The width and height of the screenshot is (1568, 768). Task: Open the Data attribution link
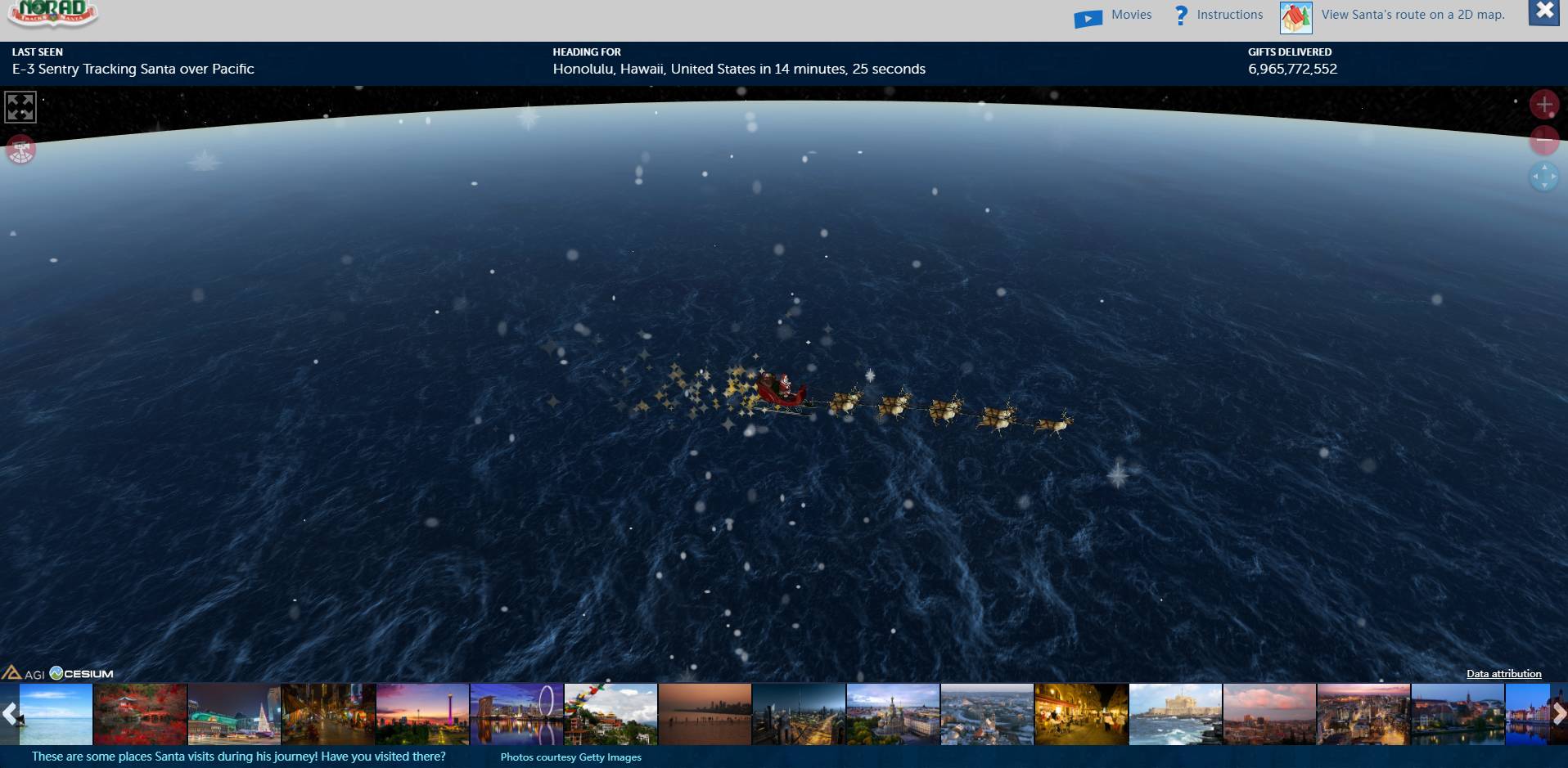tap(1503, 674)
